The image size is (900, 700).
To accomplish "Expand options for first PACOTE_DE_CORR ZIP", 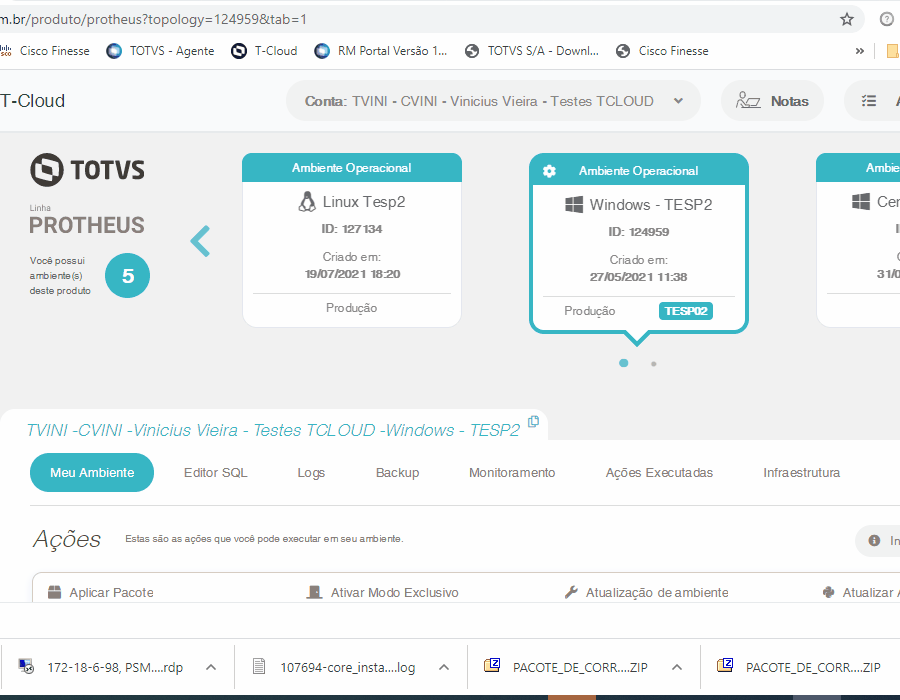I will pyautogui.click(x=677, y=667).
